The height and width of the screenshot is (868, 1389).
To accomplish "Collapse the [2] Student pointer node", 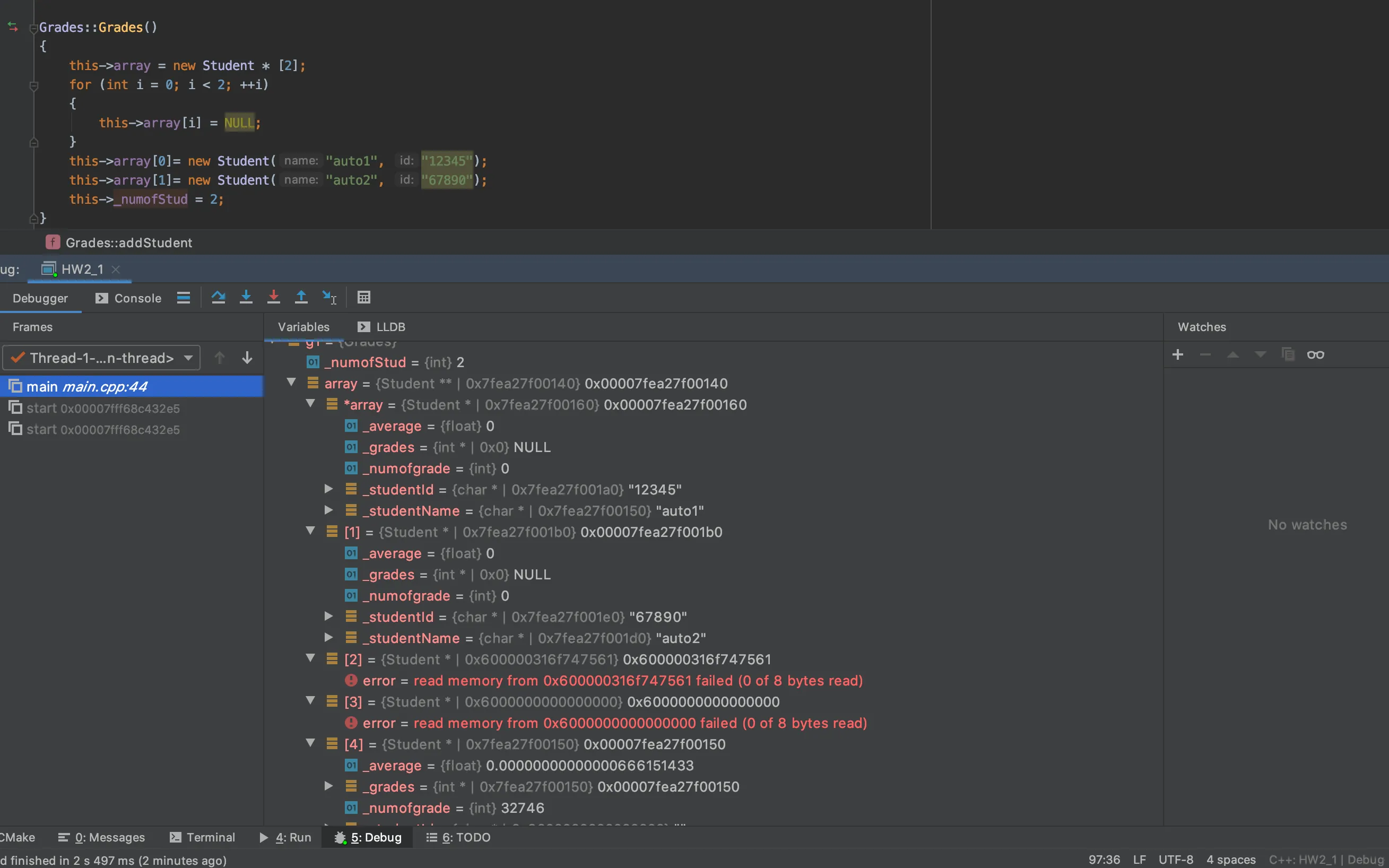I will tap(310, 658).
